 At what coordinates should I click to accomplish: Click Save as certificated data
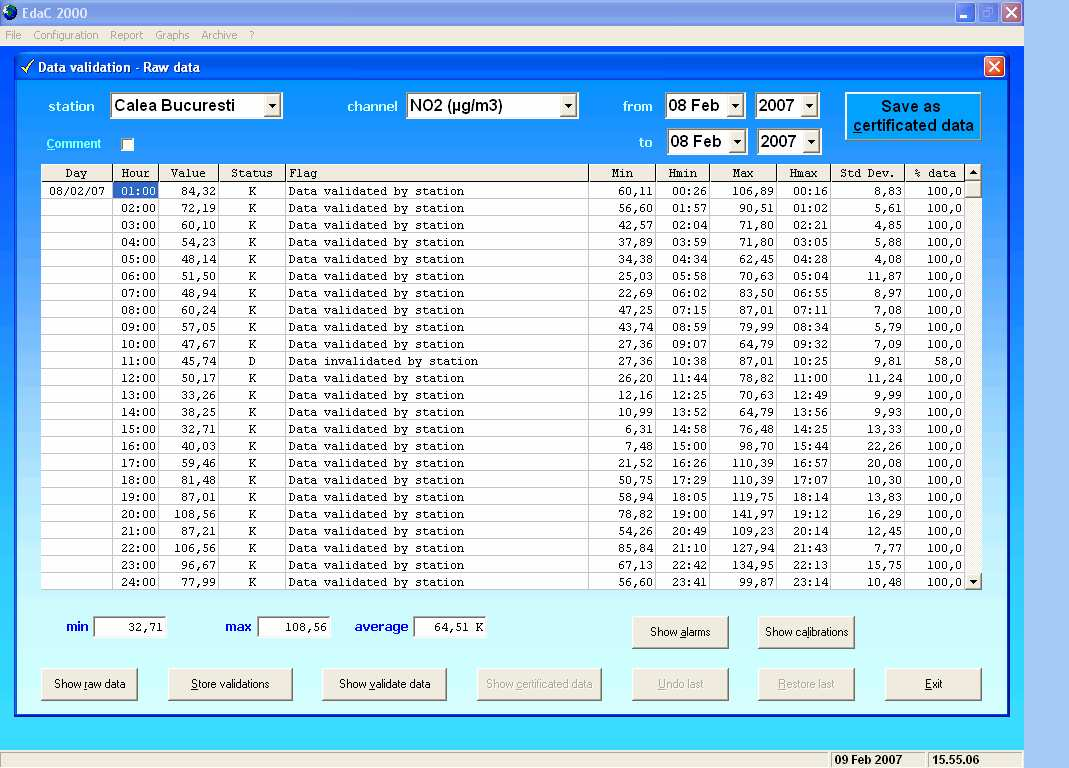(913, 116)
